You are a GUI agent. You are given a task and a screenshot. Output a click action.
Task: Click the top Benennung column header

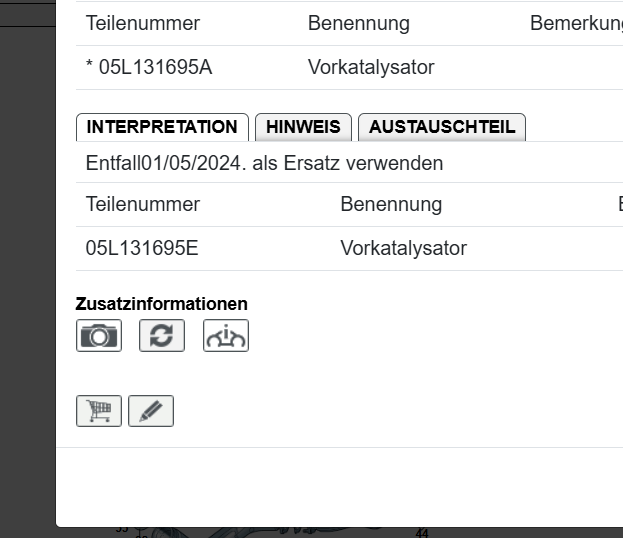pos(358,24)
